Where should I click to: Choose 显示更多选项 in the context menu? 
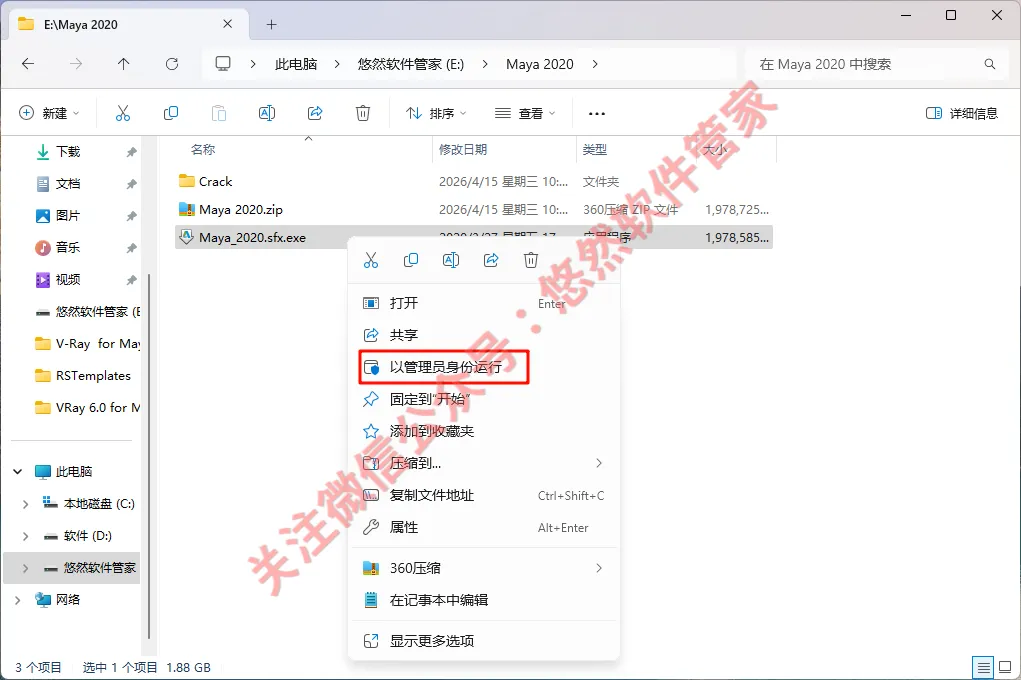tap(484, 641)
